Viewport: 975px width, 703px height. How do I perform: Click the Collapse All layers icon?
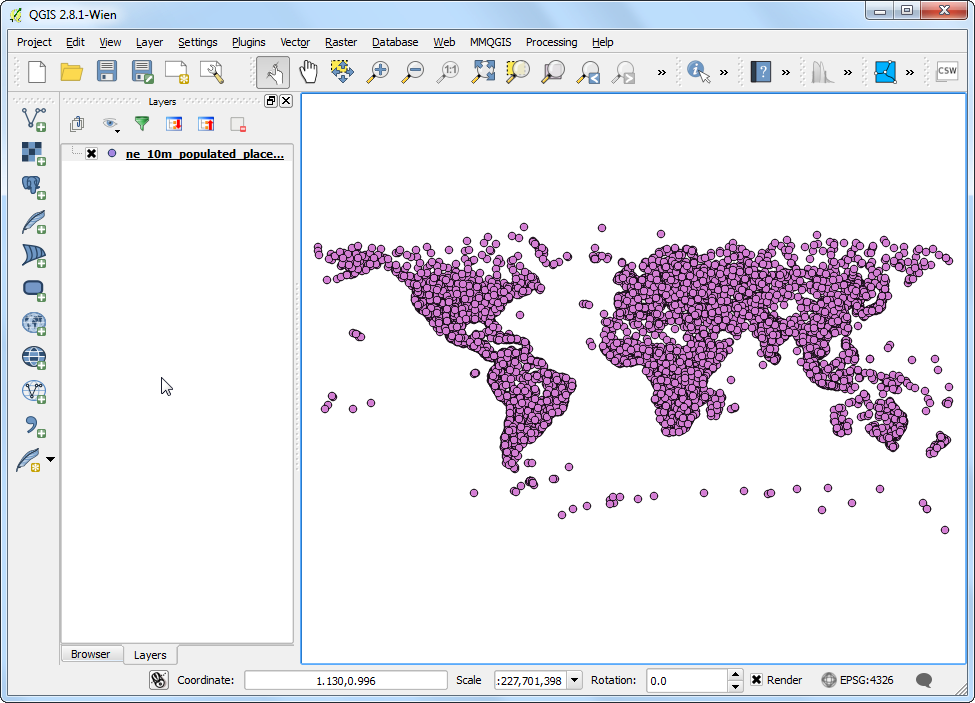pos(206,124)
